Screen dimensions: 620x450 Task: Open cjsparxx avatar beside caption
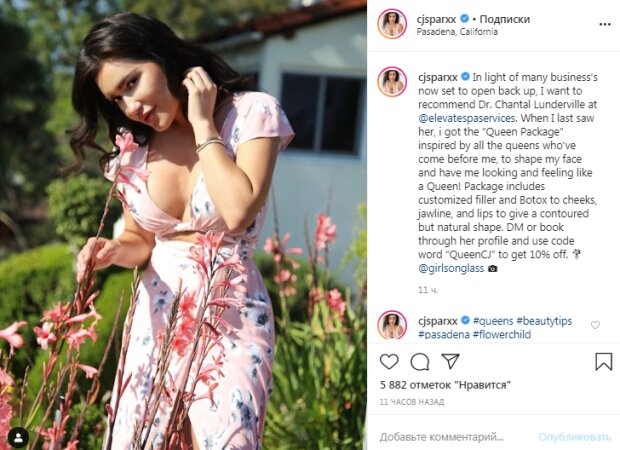pyautogui.click(x=392, y=82)
